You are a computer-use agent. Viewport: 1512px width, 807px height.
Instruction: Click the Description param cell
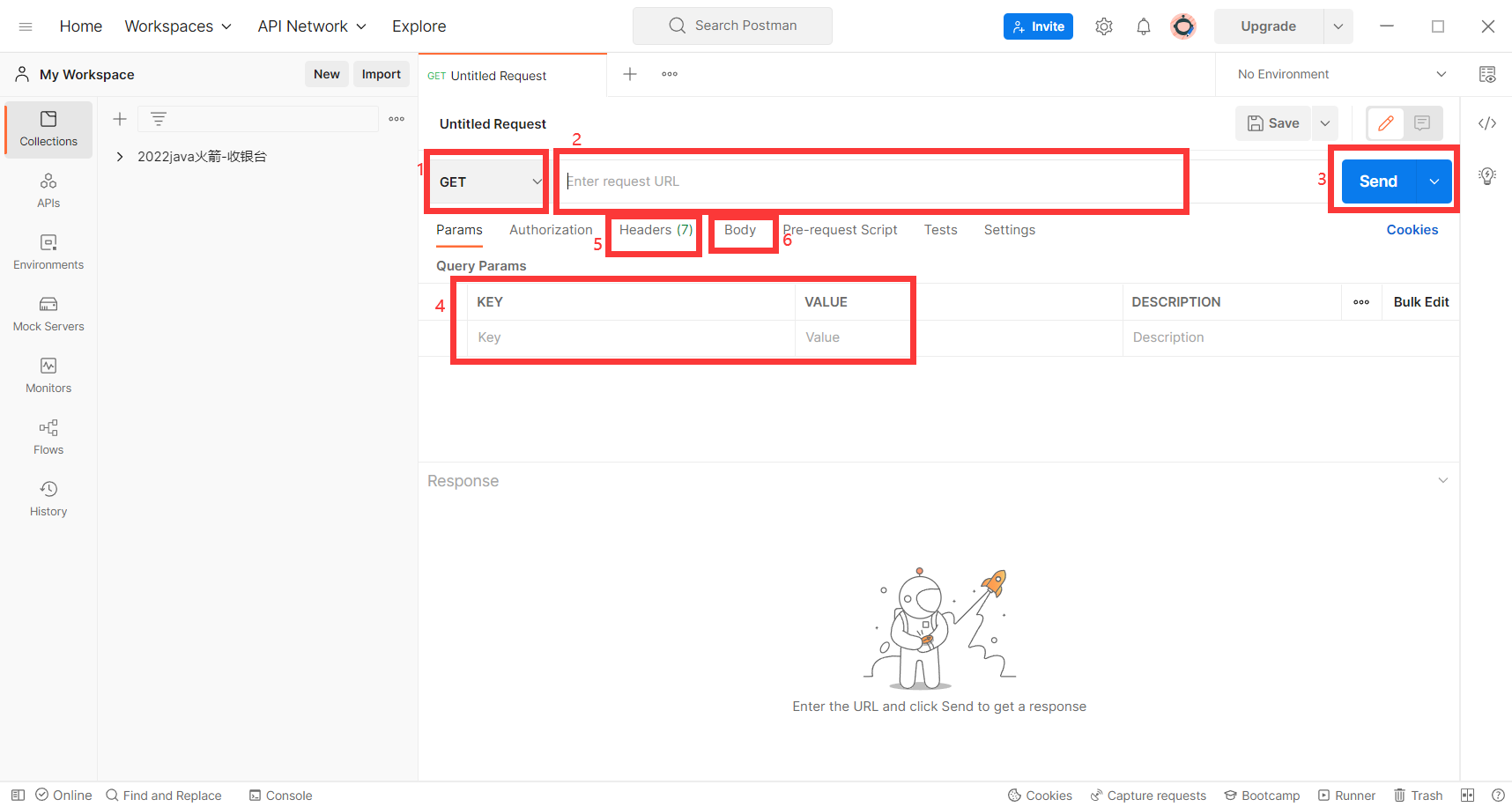[1291, 337]
